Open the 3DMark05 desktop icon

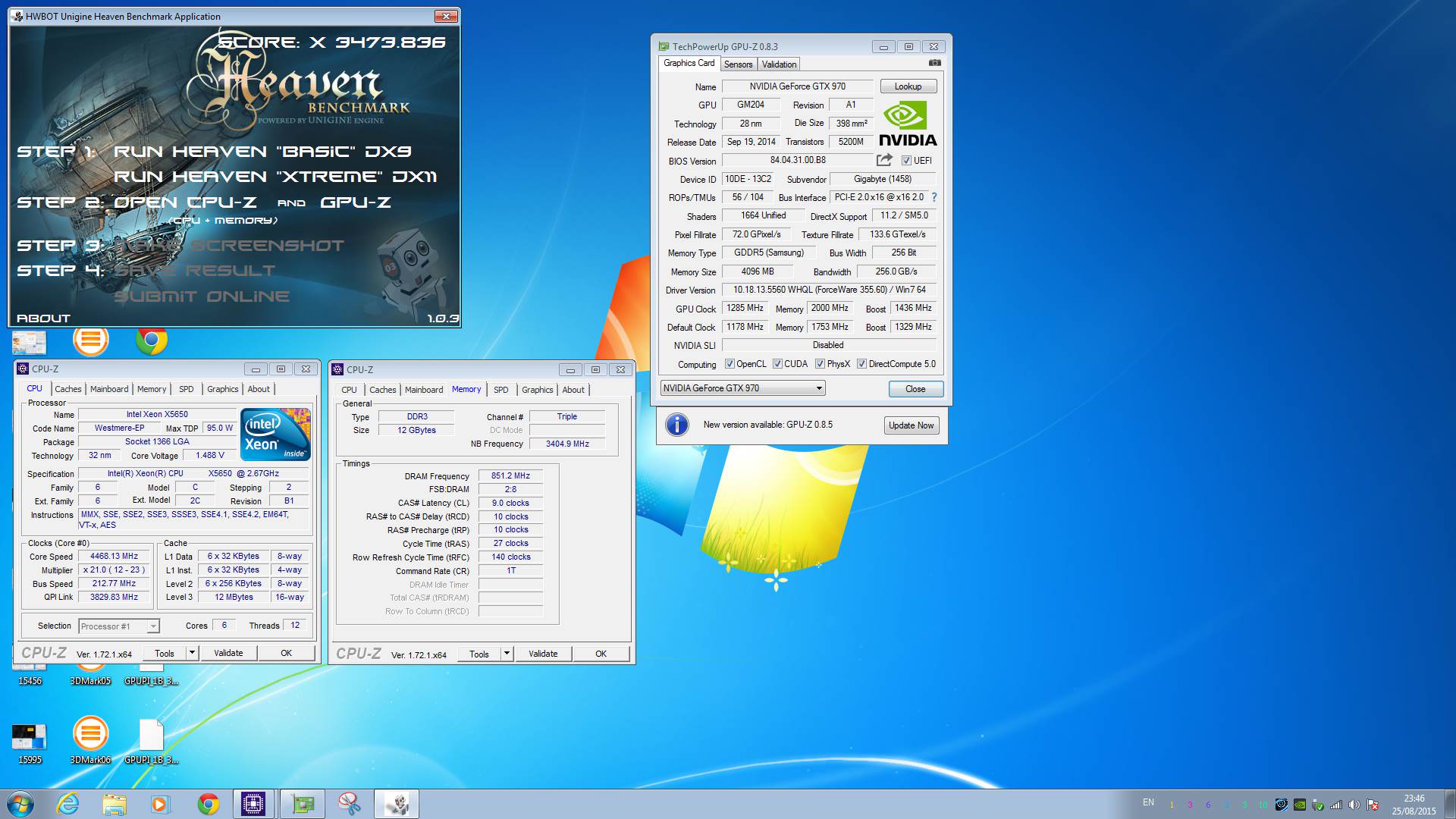90,673
